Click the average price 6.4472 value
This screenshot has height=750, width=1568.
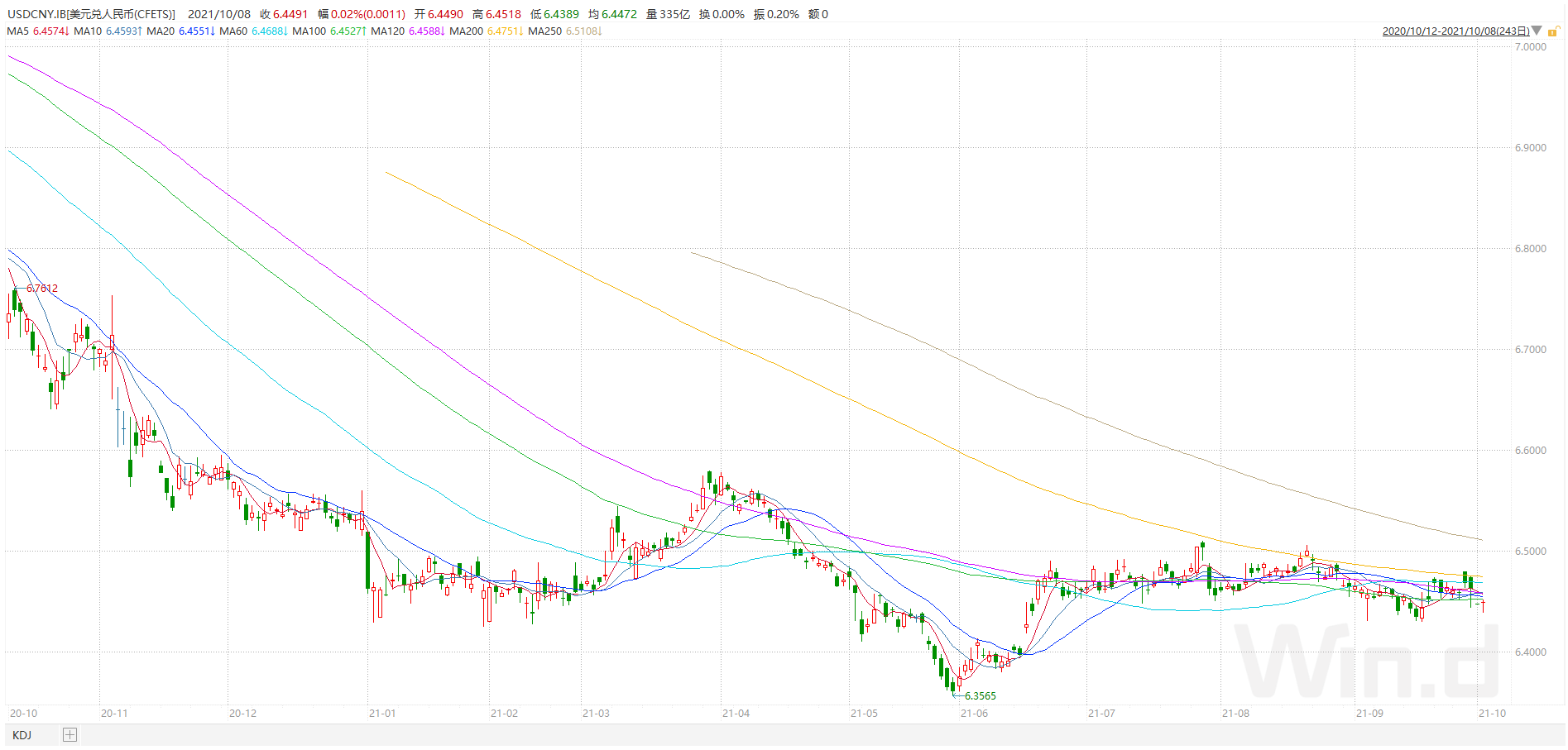coord(619,14)
